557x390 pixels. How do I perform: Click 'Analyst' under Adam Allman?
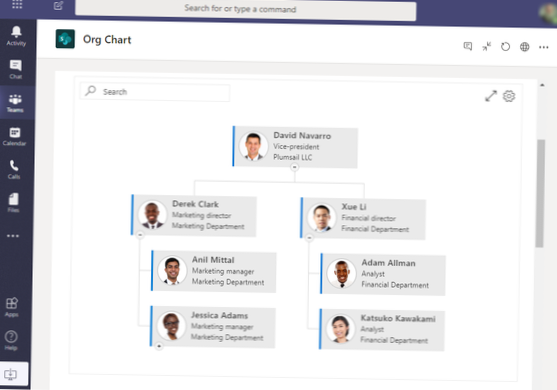373,274
